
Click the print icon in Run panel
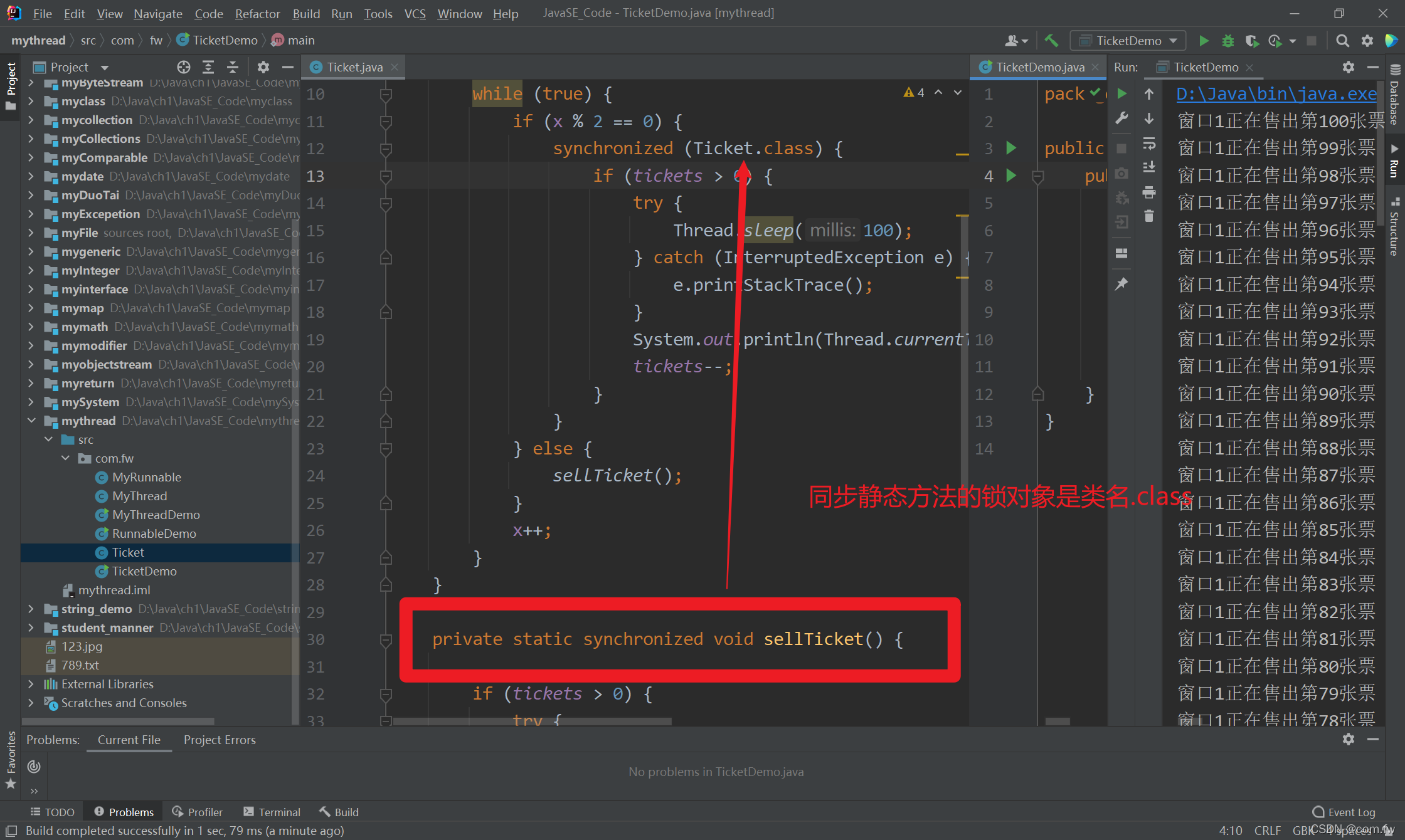pyautogui.click(x=1149, y=192)
